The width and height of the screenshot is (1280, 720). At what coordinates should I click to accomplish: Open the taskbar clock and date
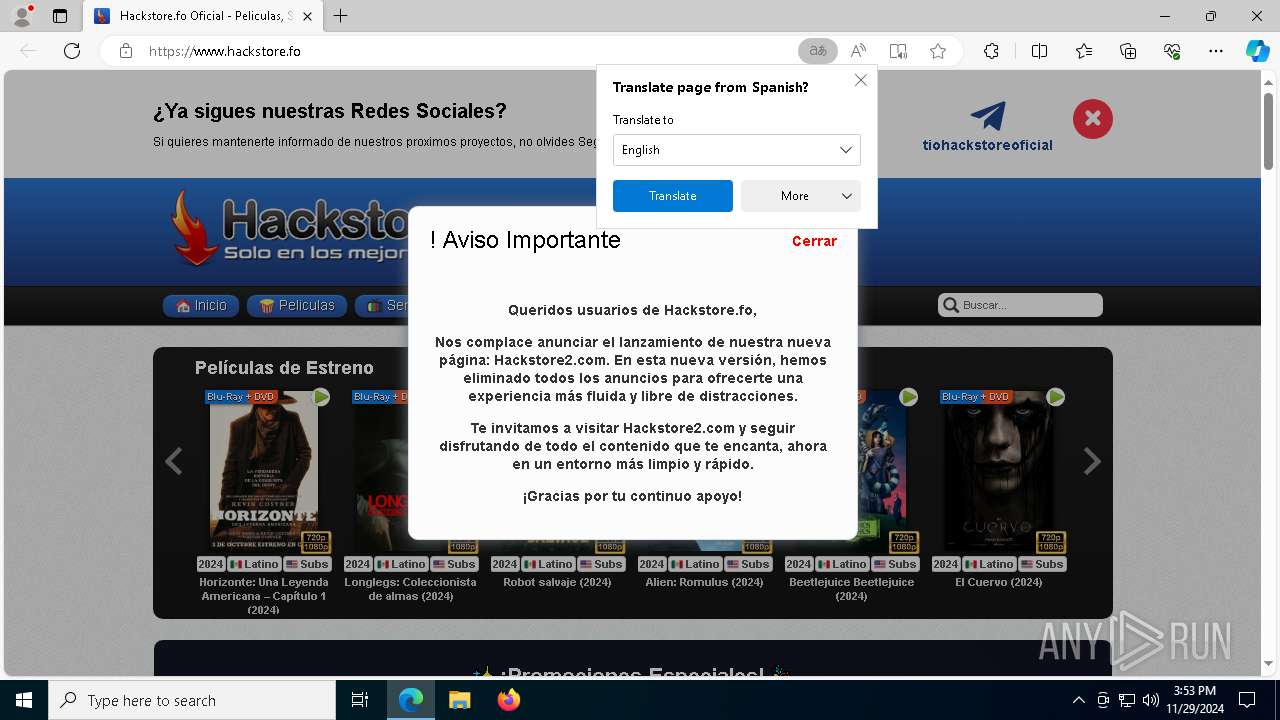(1194, 700)
